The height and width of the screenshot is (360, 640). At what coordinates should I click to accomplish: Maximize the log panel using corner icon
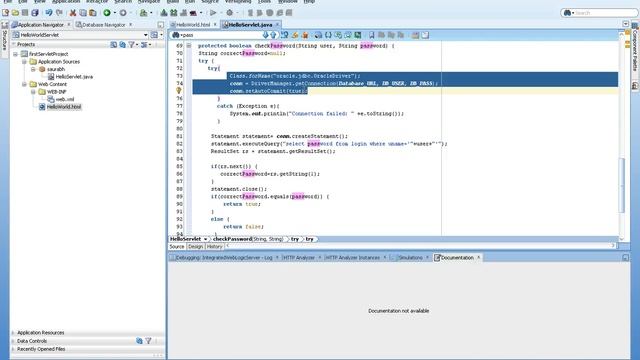(x=625, y=258)
